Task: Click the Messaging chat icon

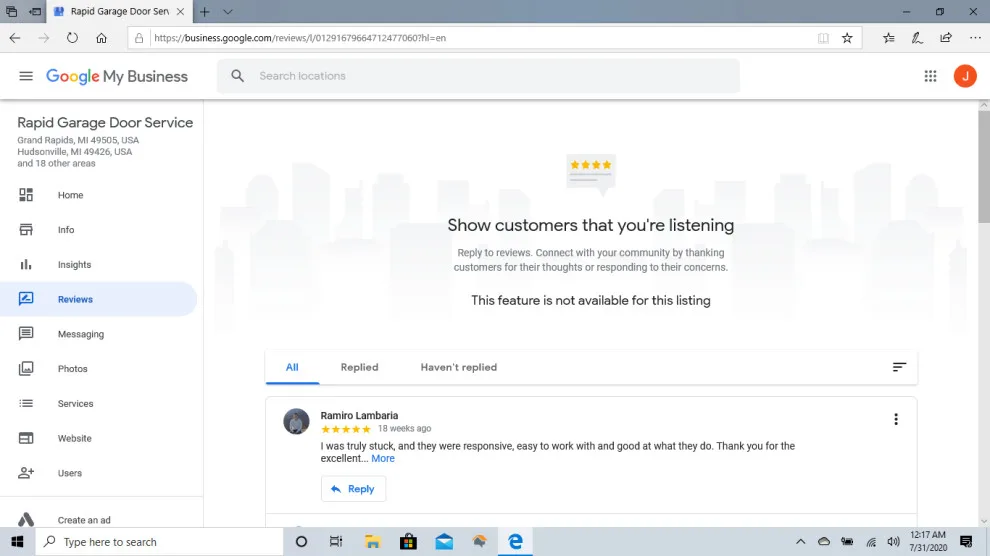Action: [26, 334]
